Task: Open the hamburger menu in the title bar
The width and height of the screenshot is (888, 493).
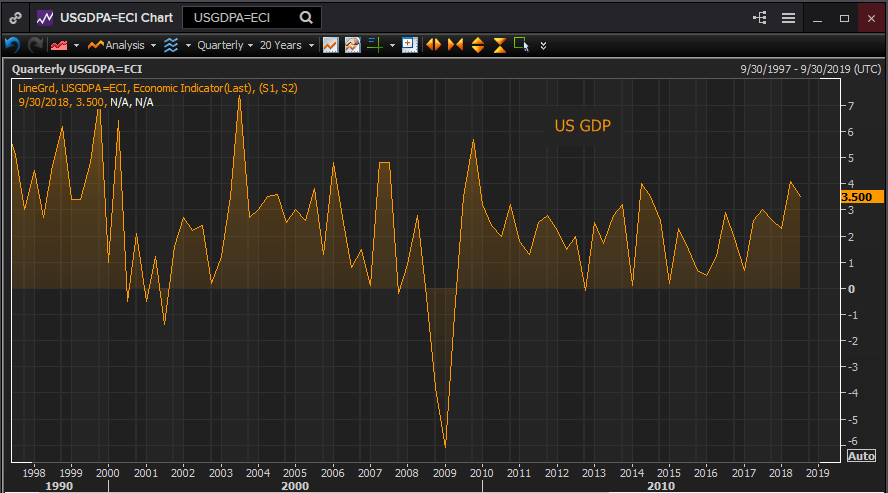Action: [788, 18]
